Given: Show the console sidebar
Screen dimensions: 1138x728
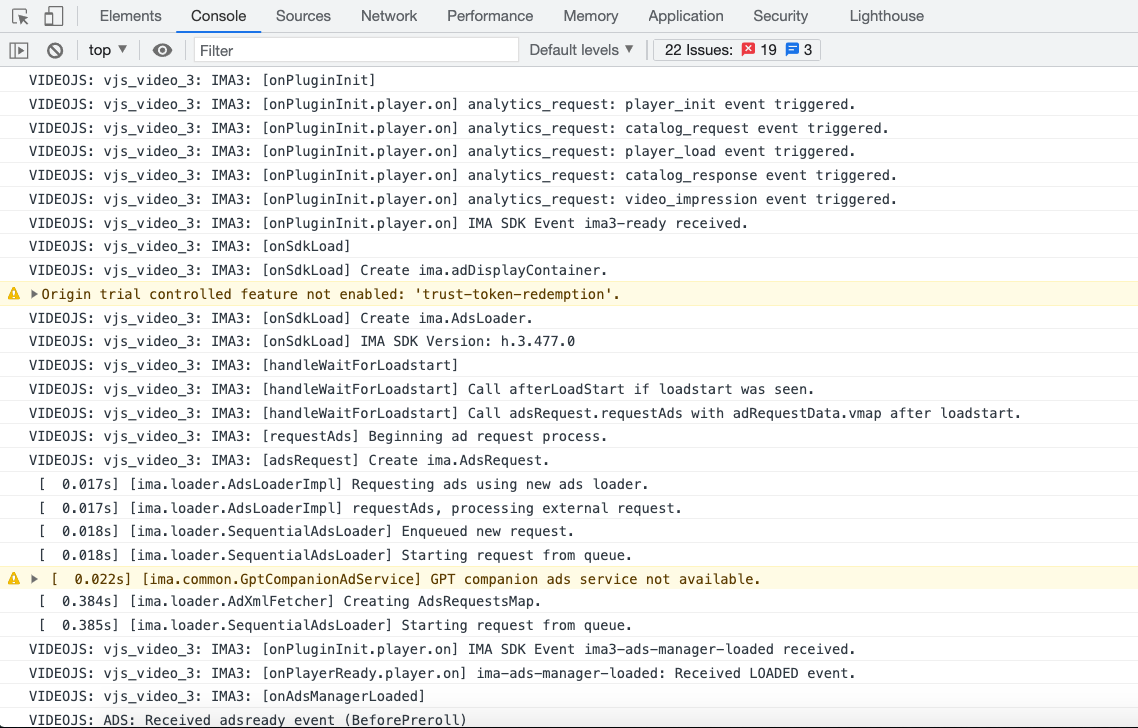Looking at the screenshot, I should click(19, 50).
